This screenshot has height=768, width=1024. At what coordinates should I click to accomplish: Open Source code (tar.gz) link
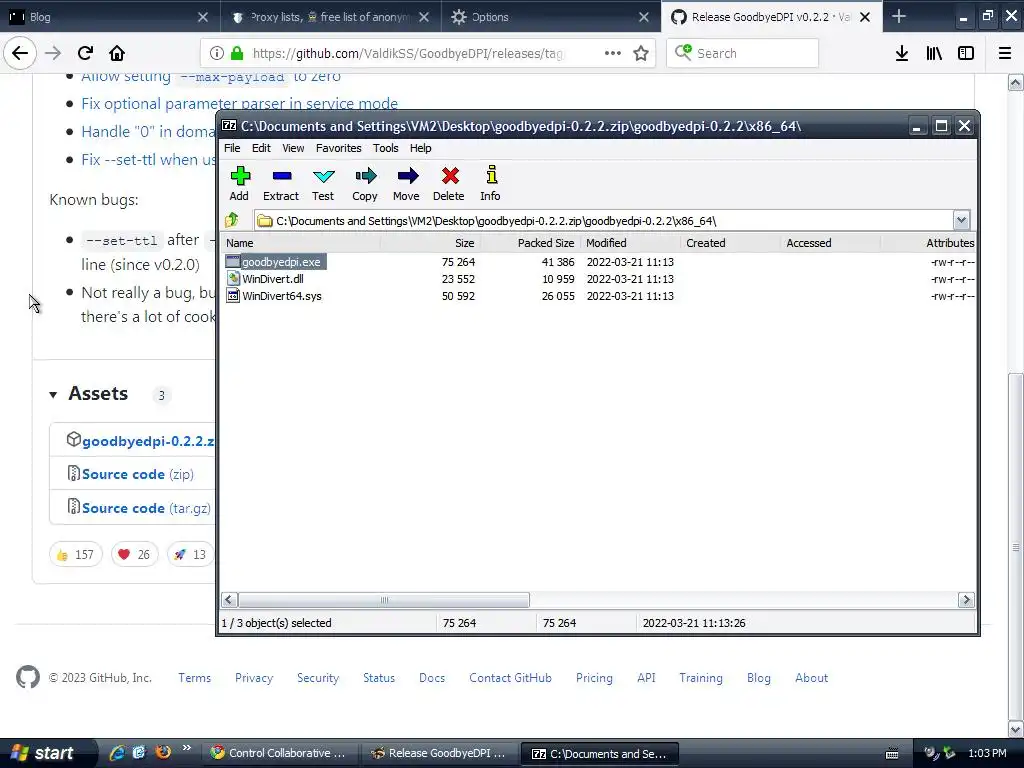(x=146, y=508)
